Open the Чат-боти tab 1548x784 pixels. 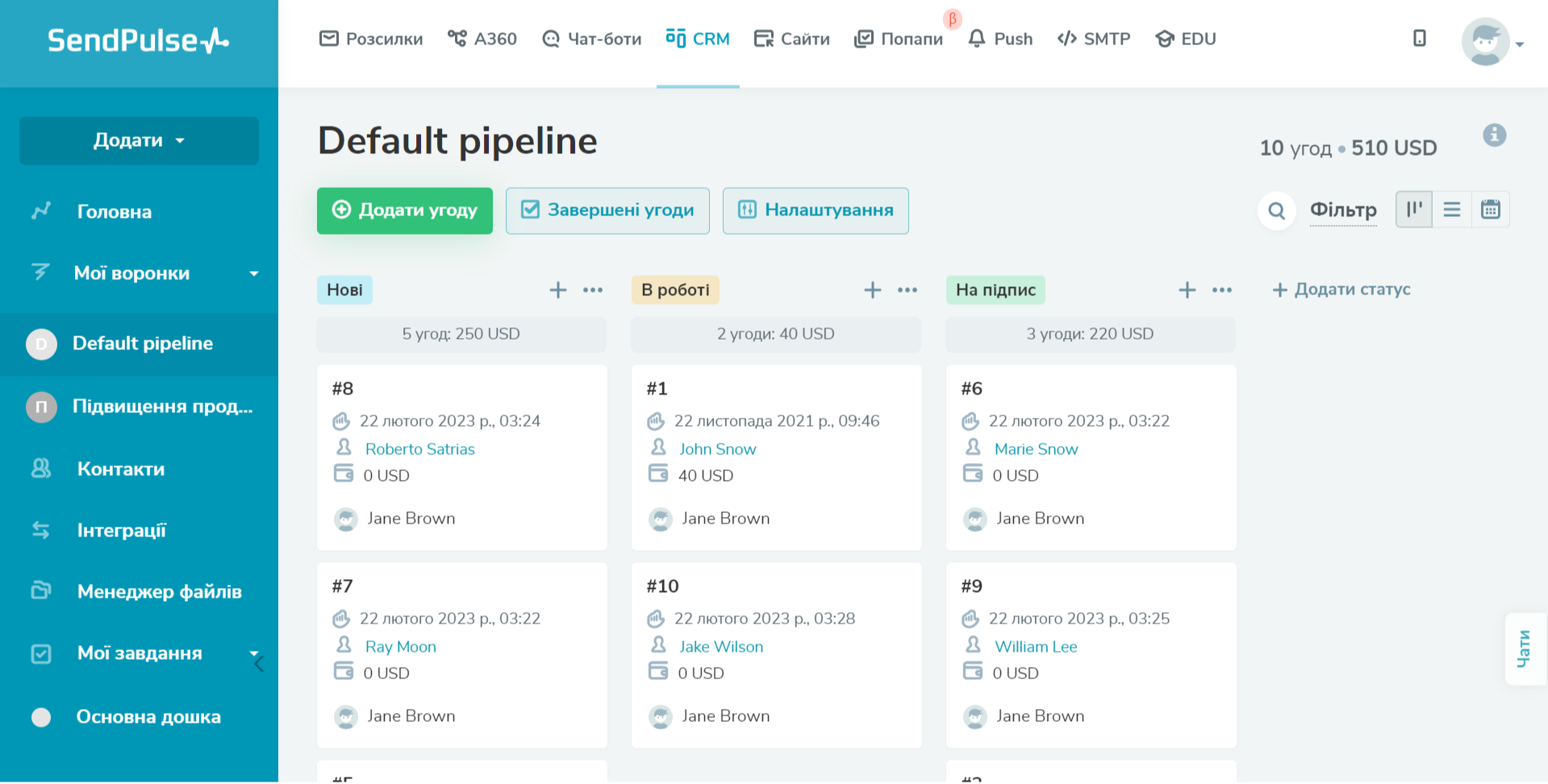tap(592, 39)
